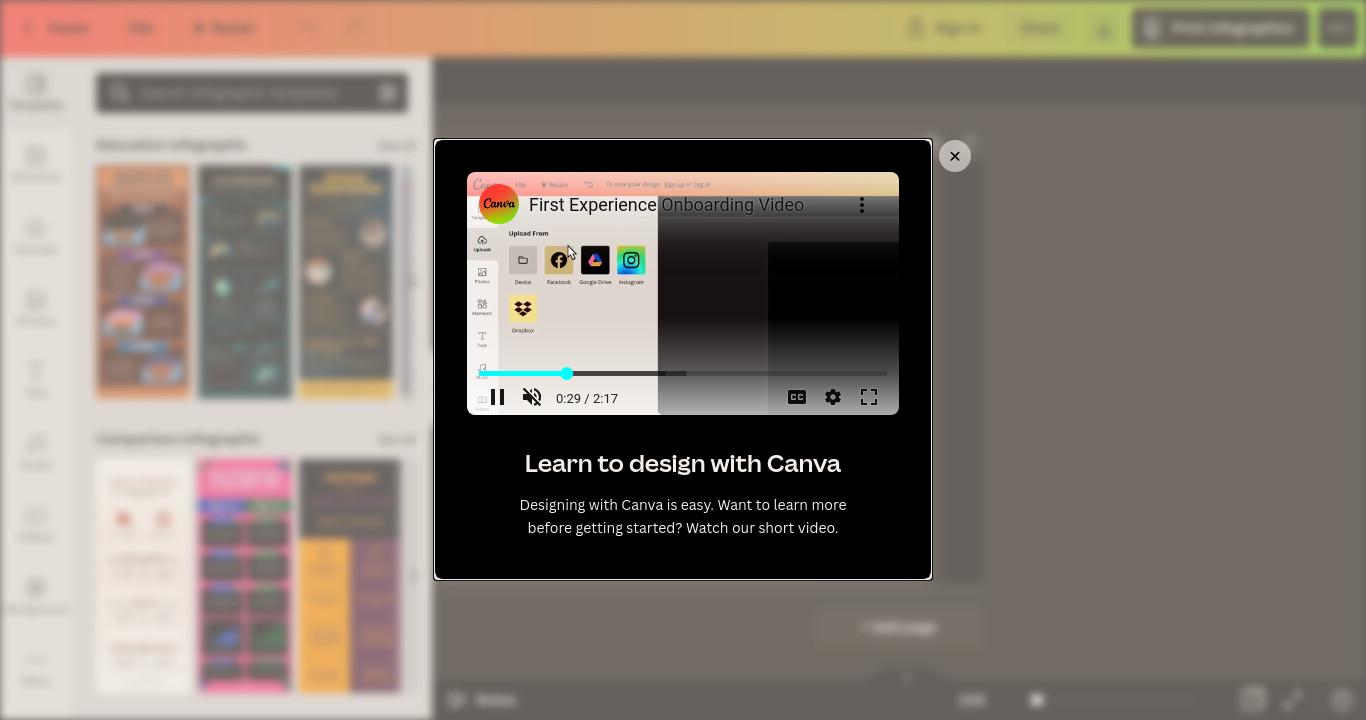Viewport: 1366px width, 720px height.
Task: Open the Resize menu in the top bar
Action: [225, 28]
